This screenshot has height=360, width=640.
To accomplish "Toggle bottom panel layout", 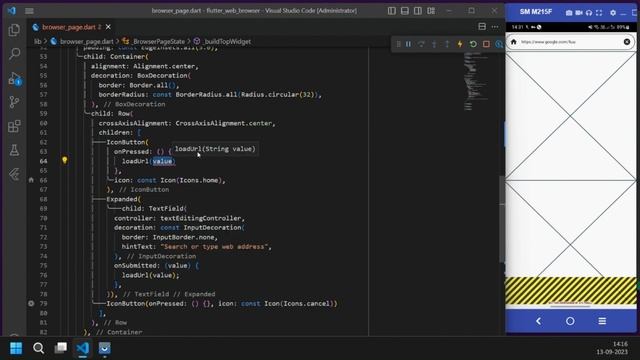I will (404, 11).
